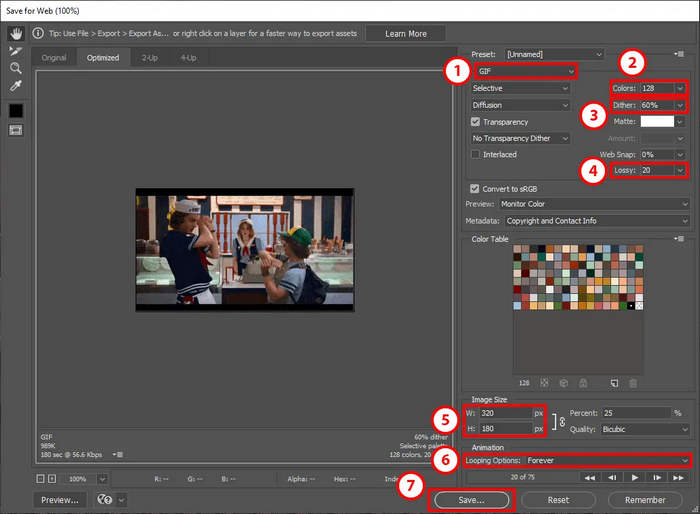The height and width of the screenshot is (514, 700).
Task: Open the Preset dropdown
Action: [554, 54]
